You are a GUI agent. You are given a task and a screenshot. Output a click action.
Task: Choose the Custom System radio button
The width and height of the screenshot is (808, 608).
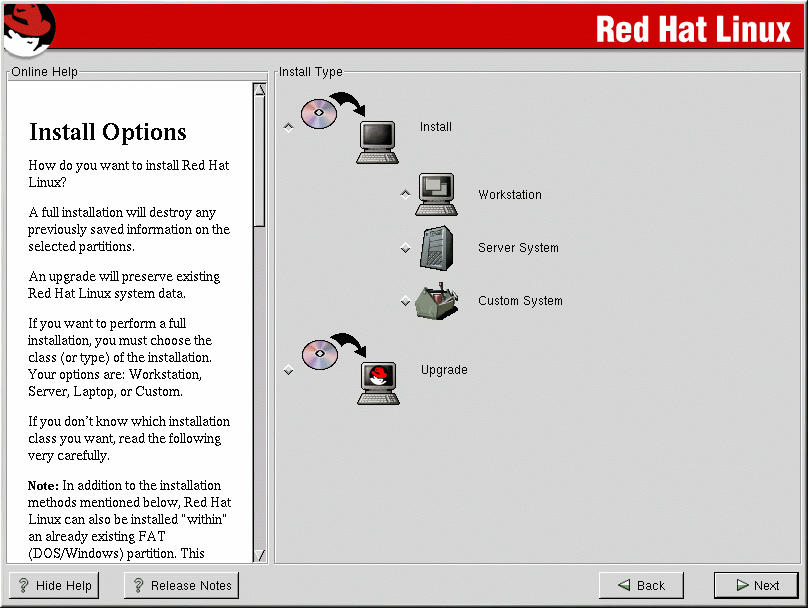coord(405,301)
